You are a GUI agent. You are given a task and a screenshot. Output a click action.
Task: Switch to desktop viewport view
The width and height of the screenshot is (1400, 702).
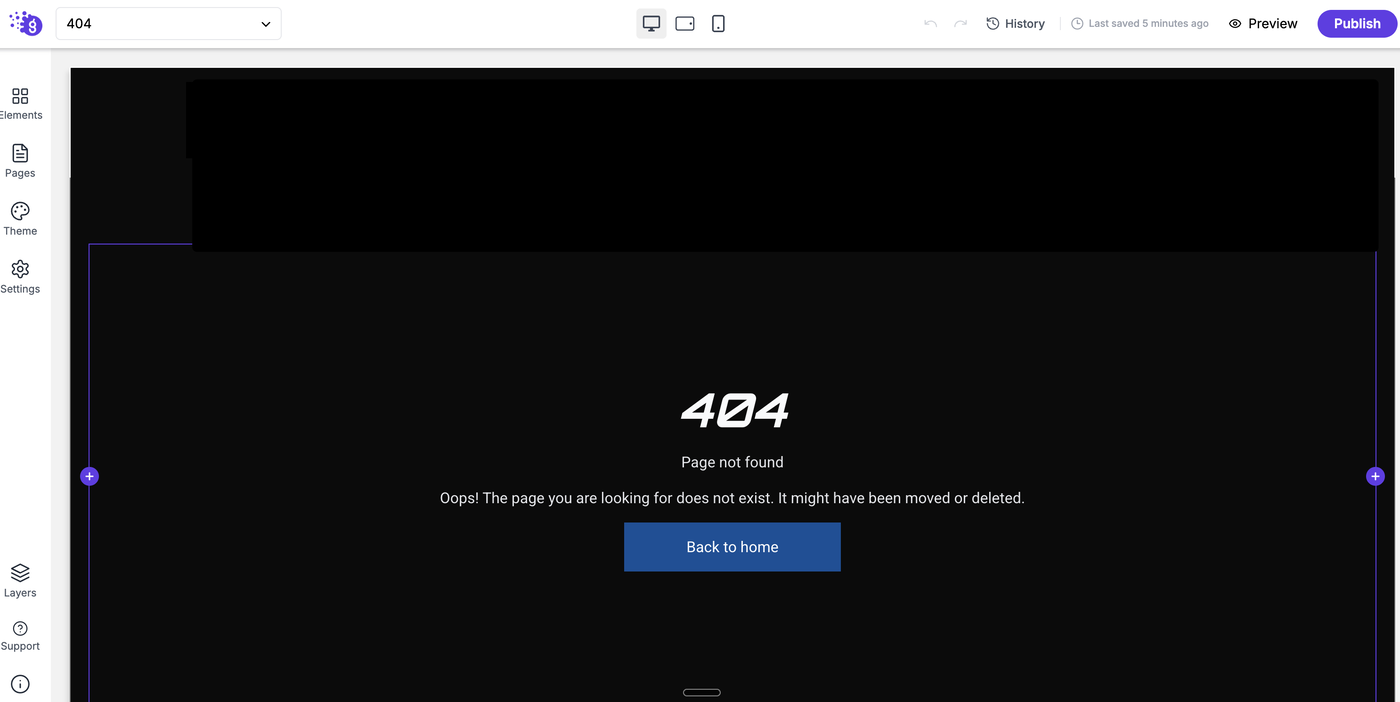point(651,23)
